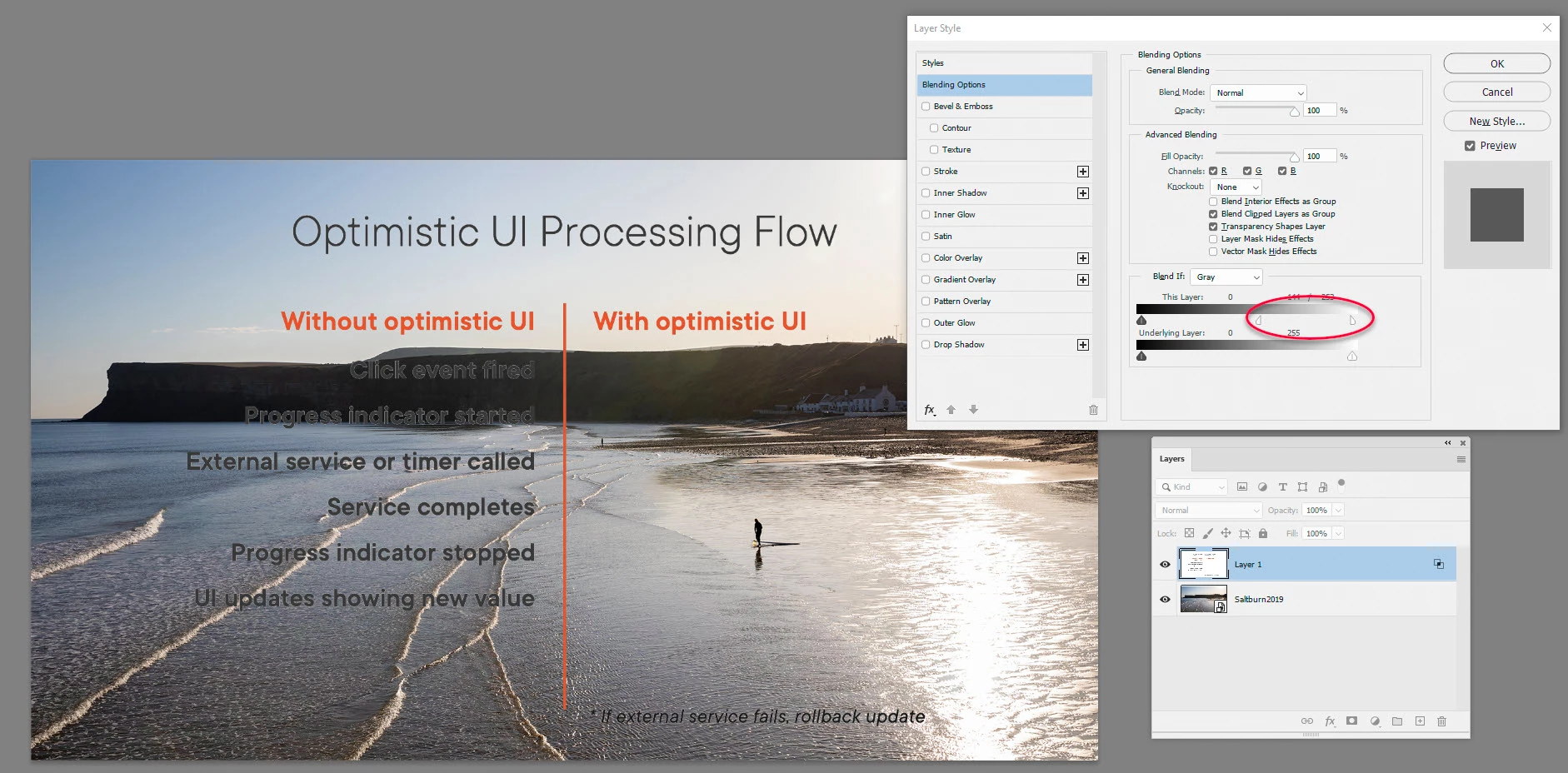Delete effect trash icon in Layer Style
Screen dimensions: 1568x773
click(1093, 410)
